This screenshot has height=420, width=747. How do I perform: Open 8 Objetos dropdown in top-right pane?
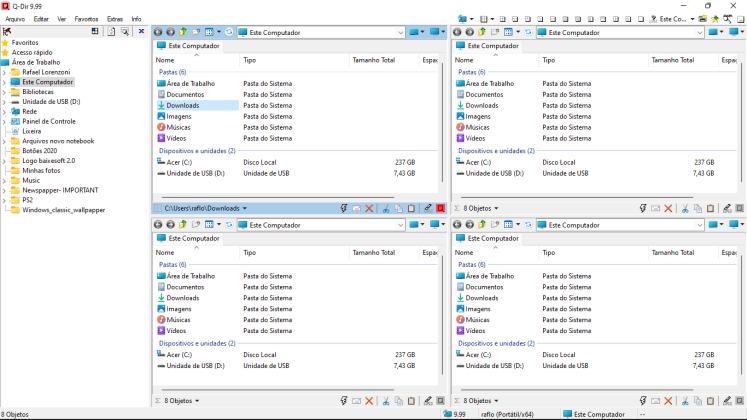(496, 208)
